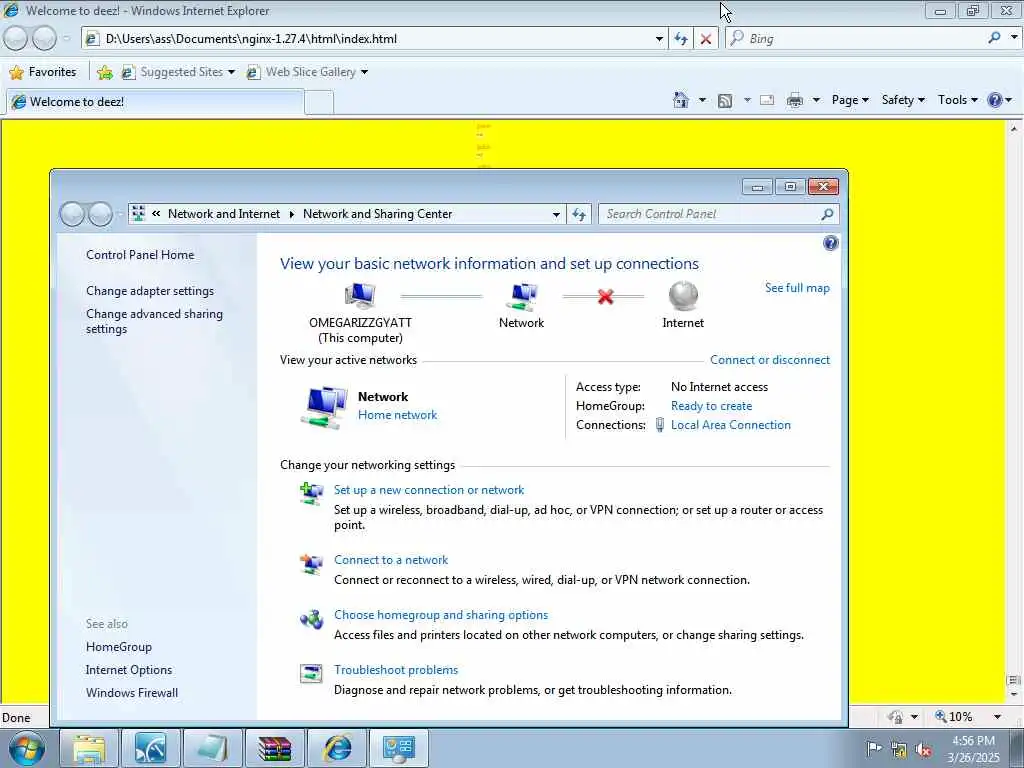
Task: Click the Favorites star button
Action: 43,72
